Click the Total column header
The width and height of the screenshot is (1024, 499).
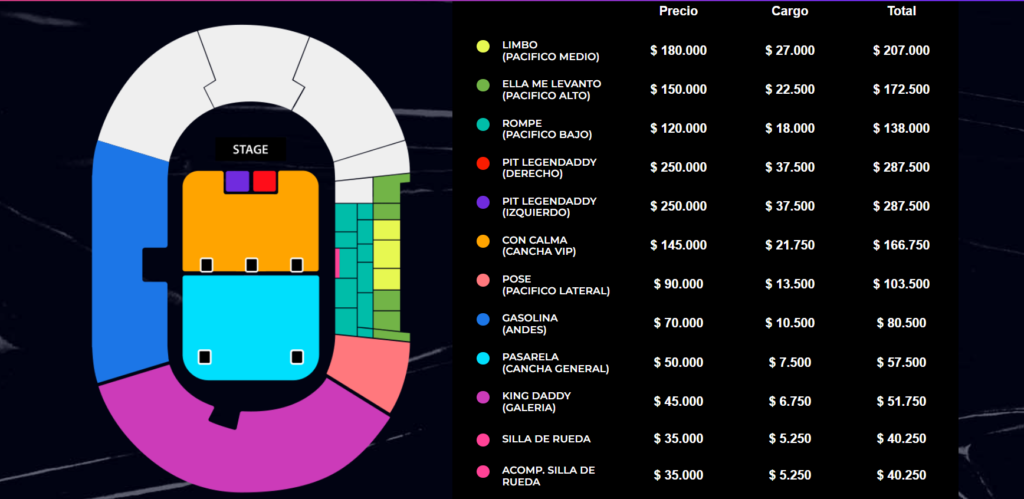click(901, 11)
